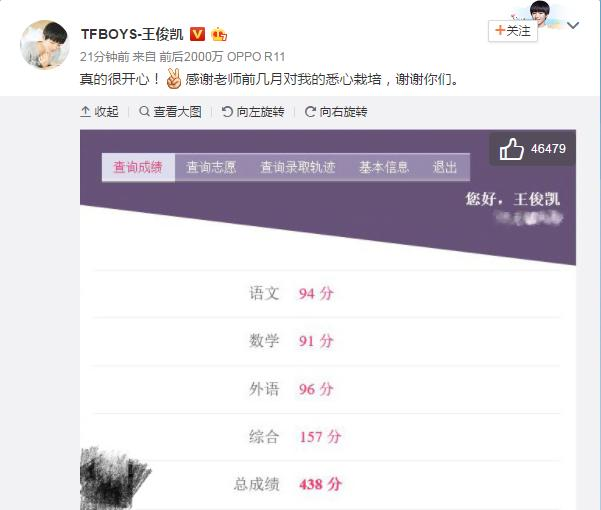The image size is (601, 510).
Task: Click the orange verified V badge
Action: coord(197,34)
